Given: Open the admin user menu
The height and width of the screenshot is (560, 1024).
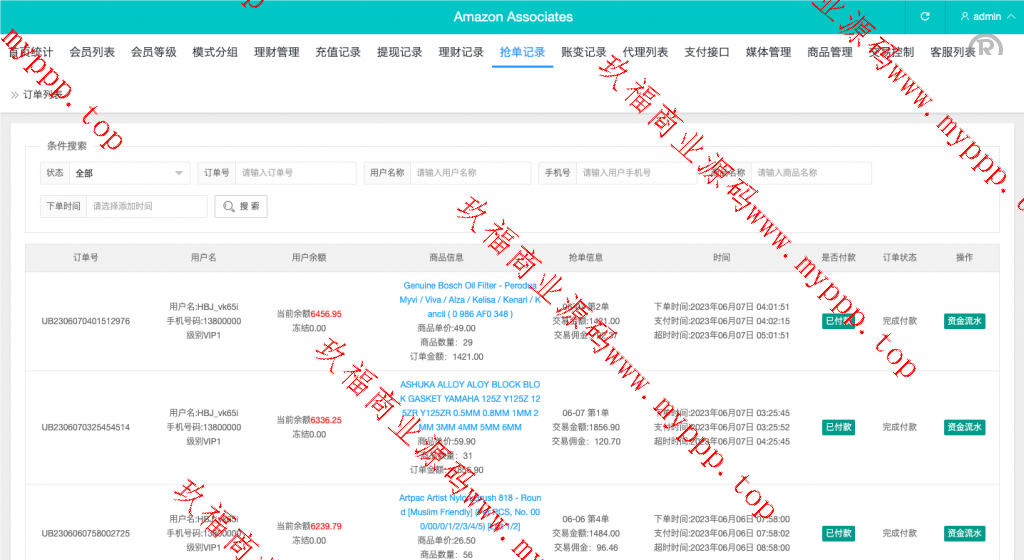Looking at the screenshot, I should tap(980, 17).
